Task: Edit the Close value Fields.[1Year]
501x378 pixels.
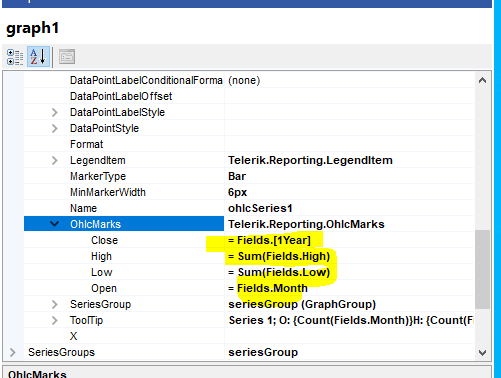Action: click(349, 240)
